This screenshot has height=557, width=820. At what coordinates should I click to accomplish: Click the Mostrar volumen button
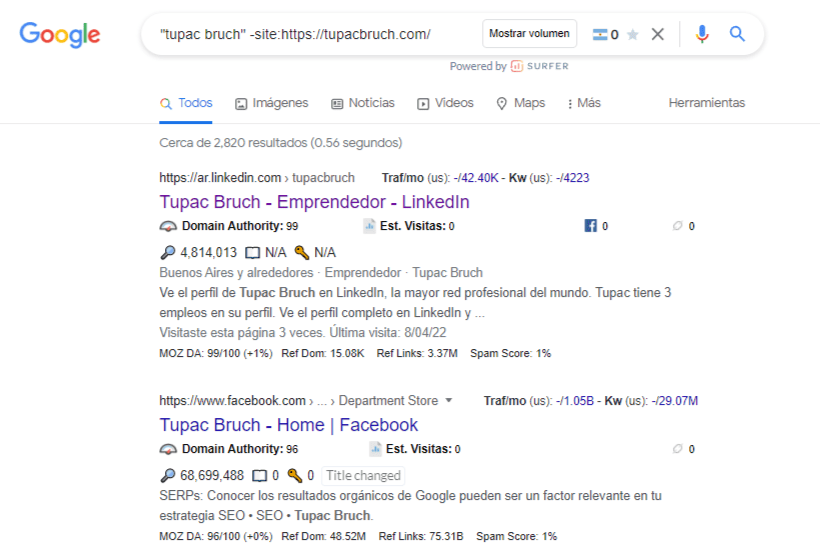(x=529, y=33)
